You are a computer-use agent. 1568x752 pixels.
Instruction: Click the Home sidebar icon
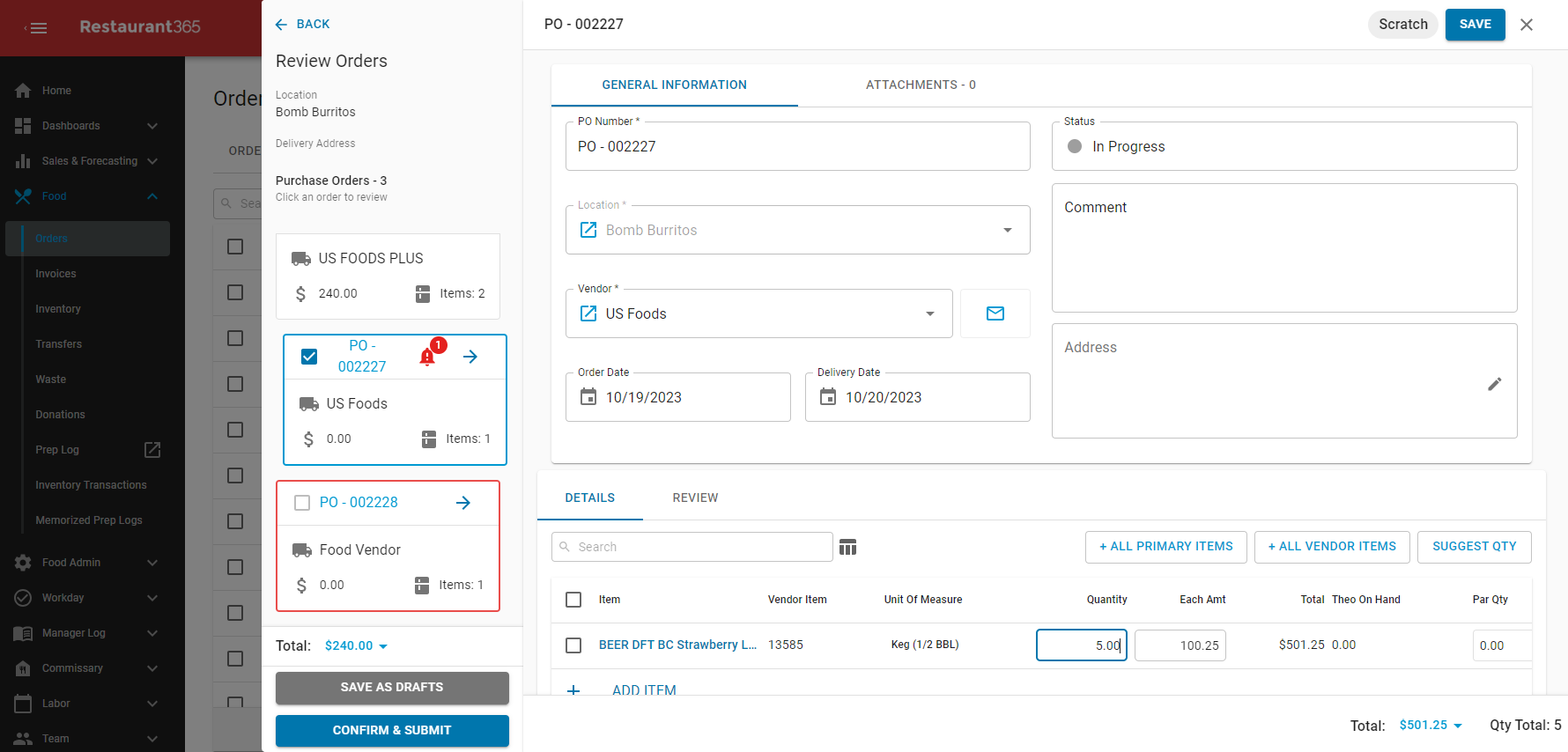pyautogui.click(x=23, y=91)
